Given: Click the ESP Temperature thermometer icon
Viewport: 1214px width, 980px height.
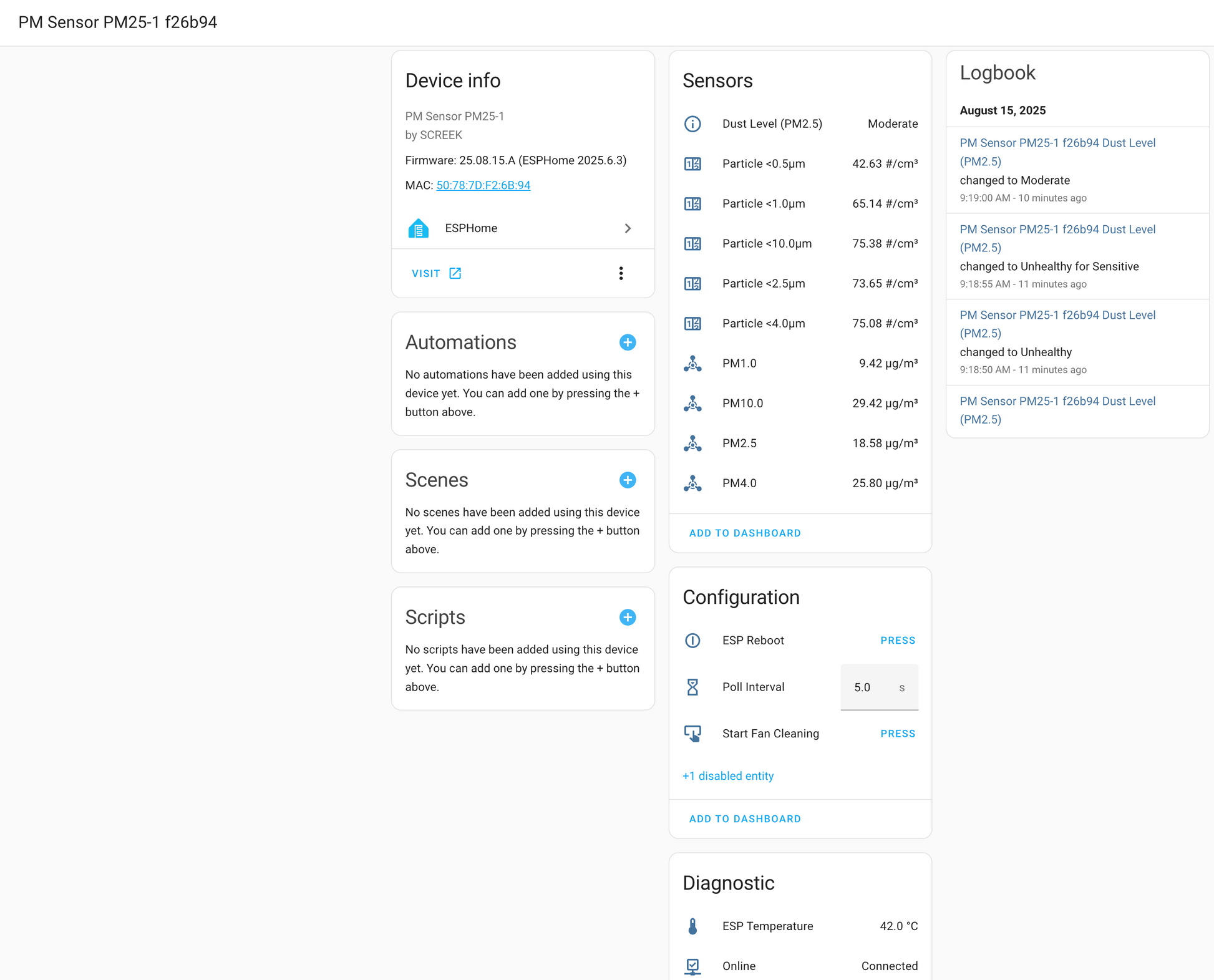Looking at the screenshot, I should [x=692, y=926].
